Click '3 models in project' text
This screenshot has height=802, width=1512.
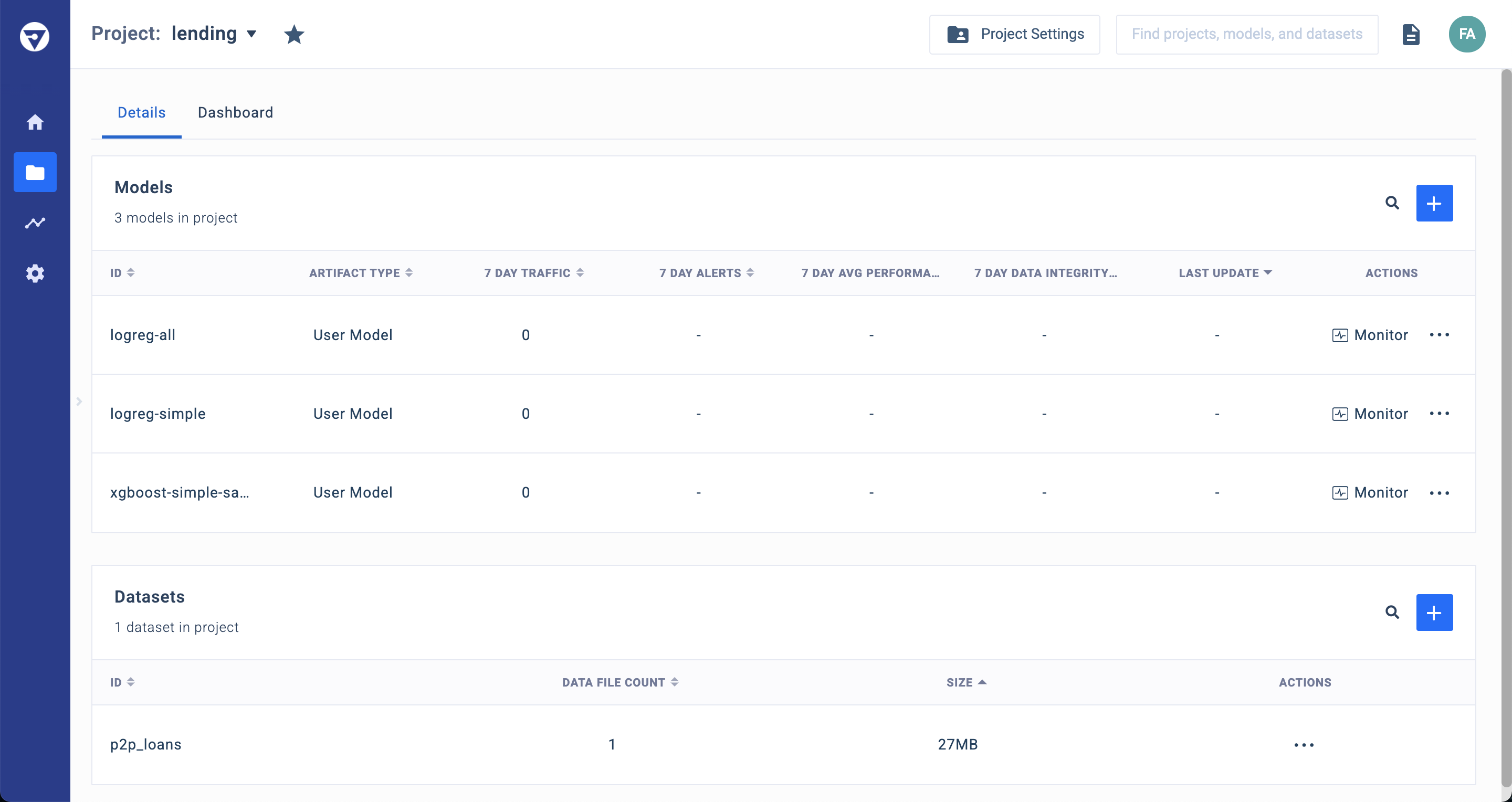click(x=176, y=218)
